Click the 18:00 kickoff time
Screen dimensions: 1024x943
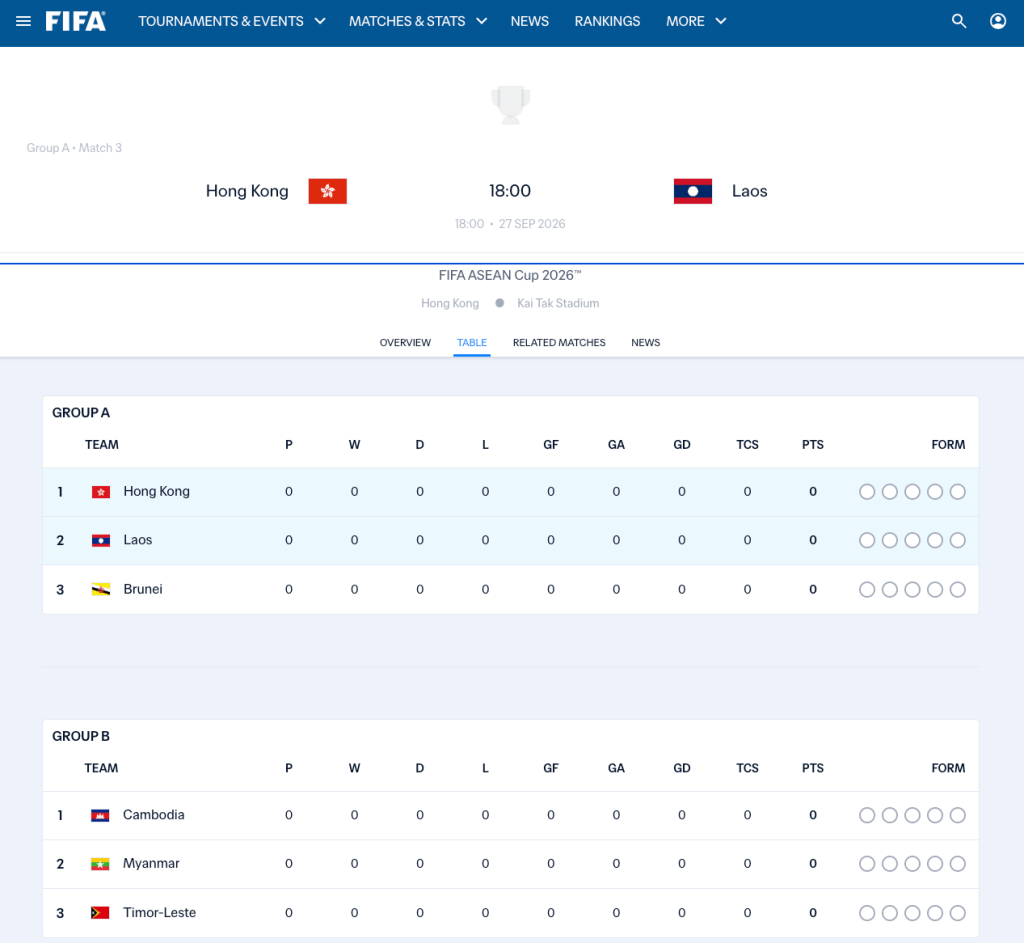click(x=510, y=191)
